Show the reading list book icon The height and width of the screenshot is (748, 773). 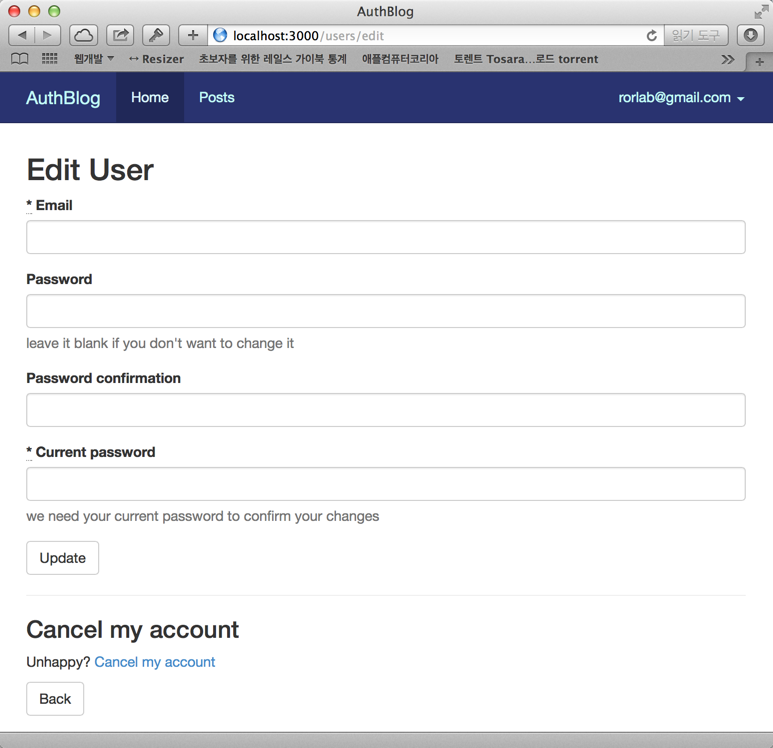point(19,59)
